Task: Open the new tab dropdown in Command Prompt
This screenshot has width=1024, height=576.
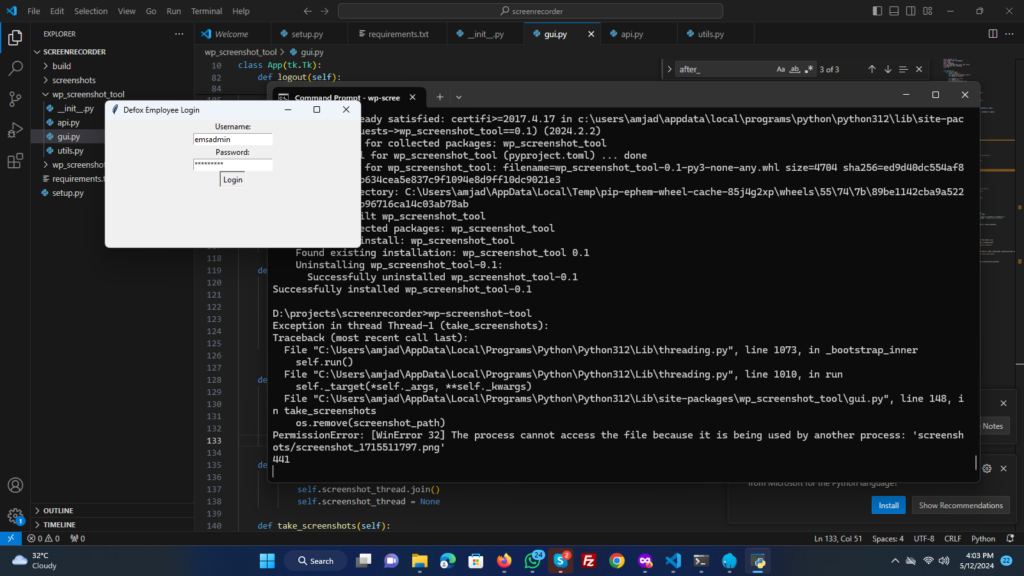Action: click(x=458, y=97)
